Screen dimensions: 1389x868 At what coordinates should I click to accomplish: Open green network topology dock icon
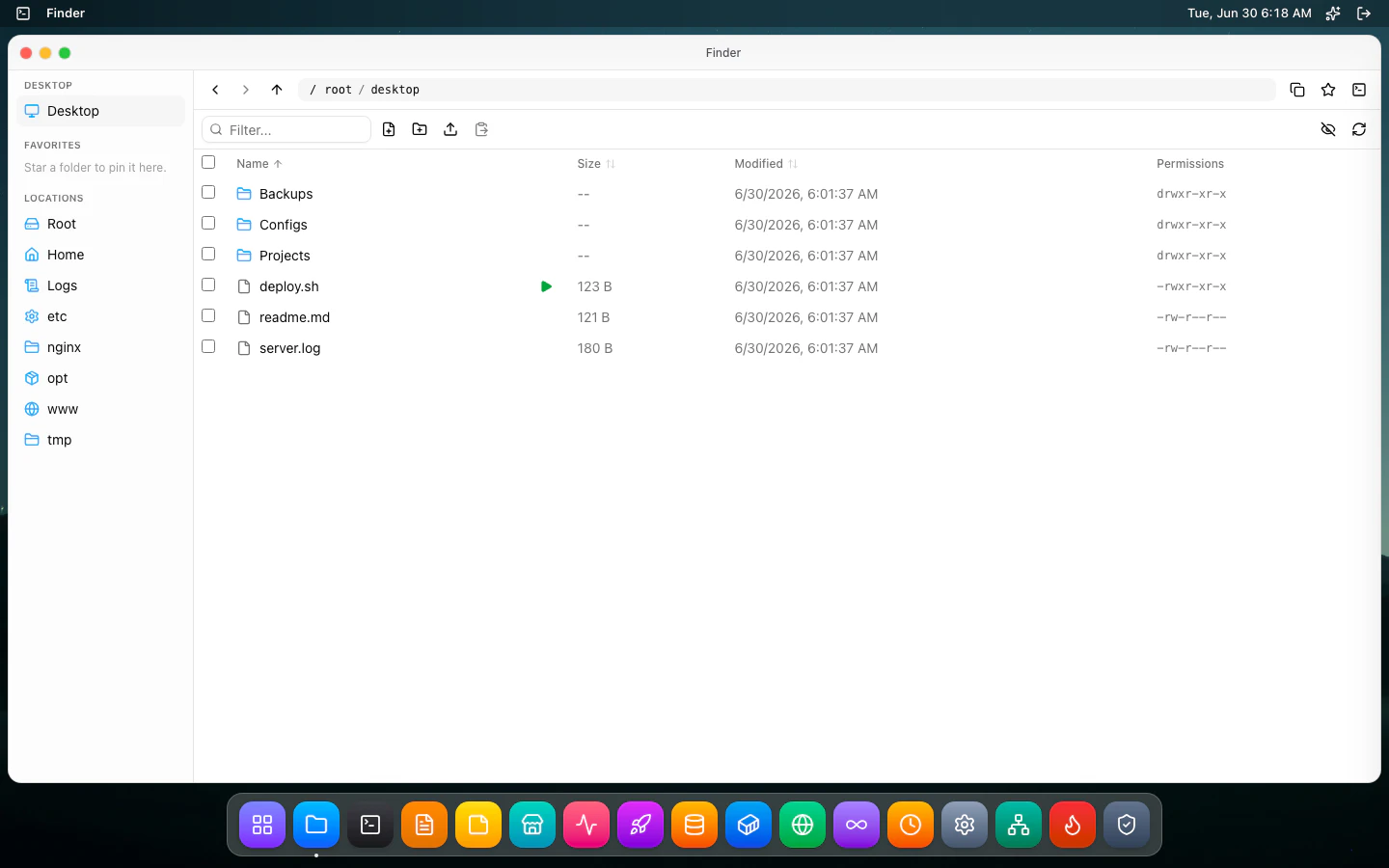[1019, 825]
